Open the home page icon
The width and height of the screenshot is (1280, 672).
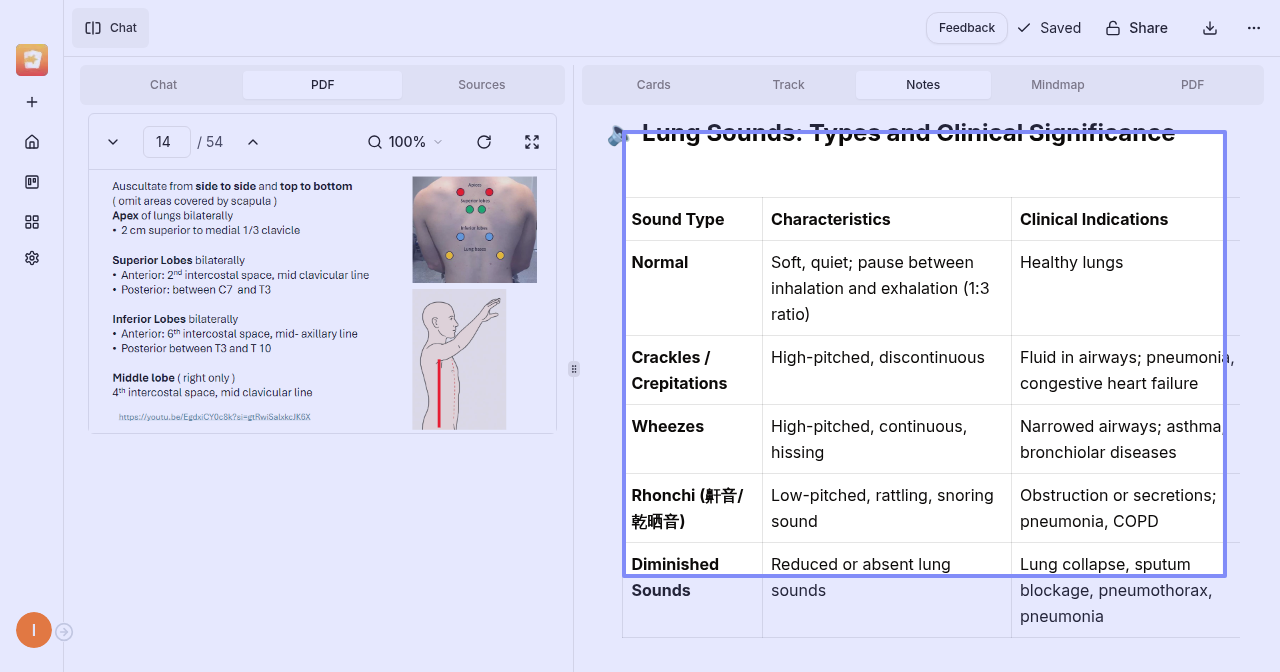[32, 142]
